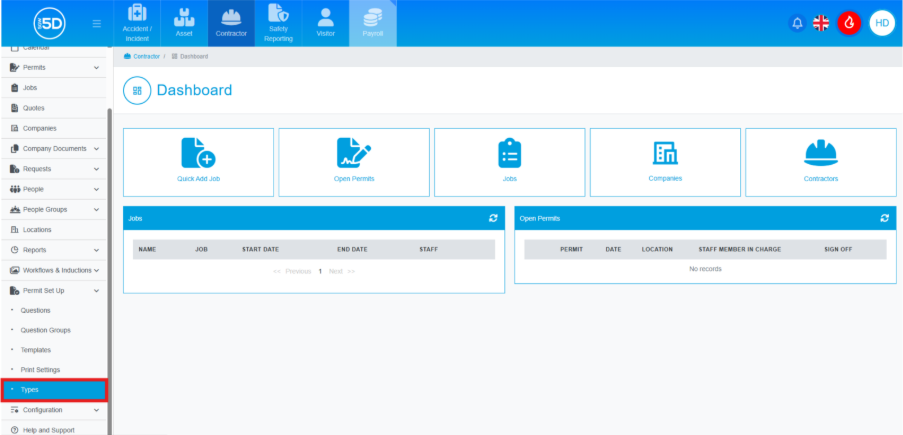Open the HD user avatar menu
Image resolution: width=903 pixels, height=435 pixels.
pyautogui.click(x=881, y=23)
